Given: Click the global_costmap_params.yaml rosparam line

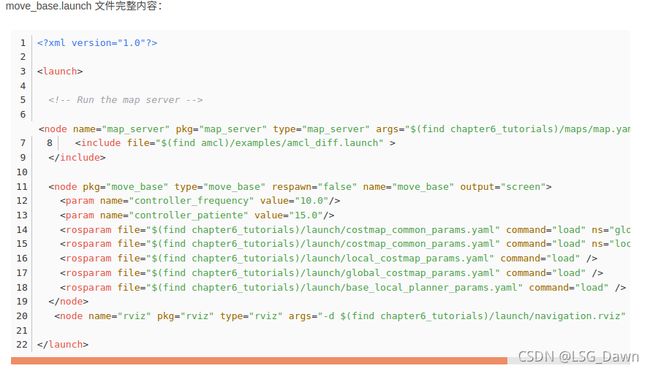Looking at the screenshot, I should pyautogui.click(x=331, y=273).
